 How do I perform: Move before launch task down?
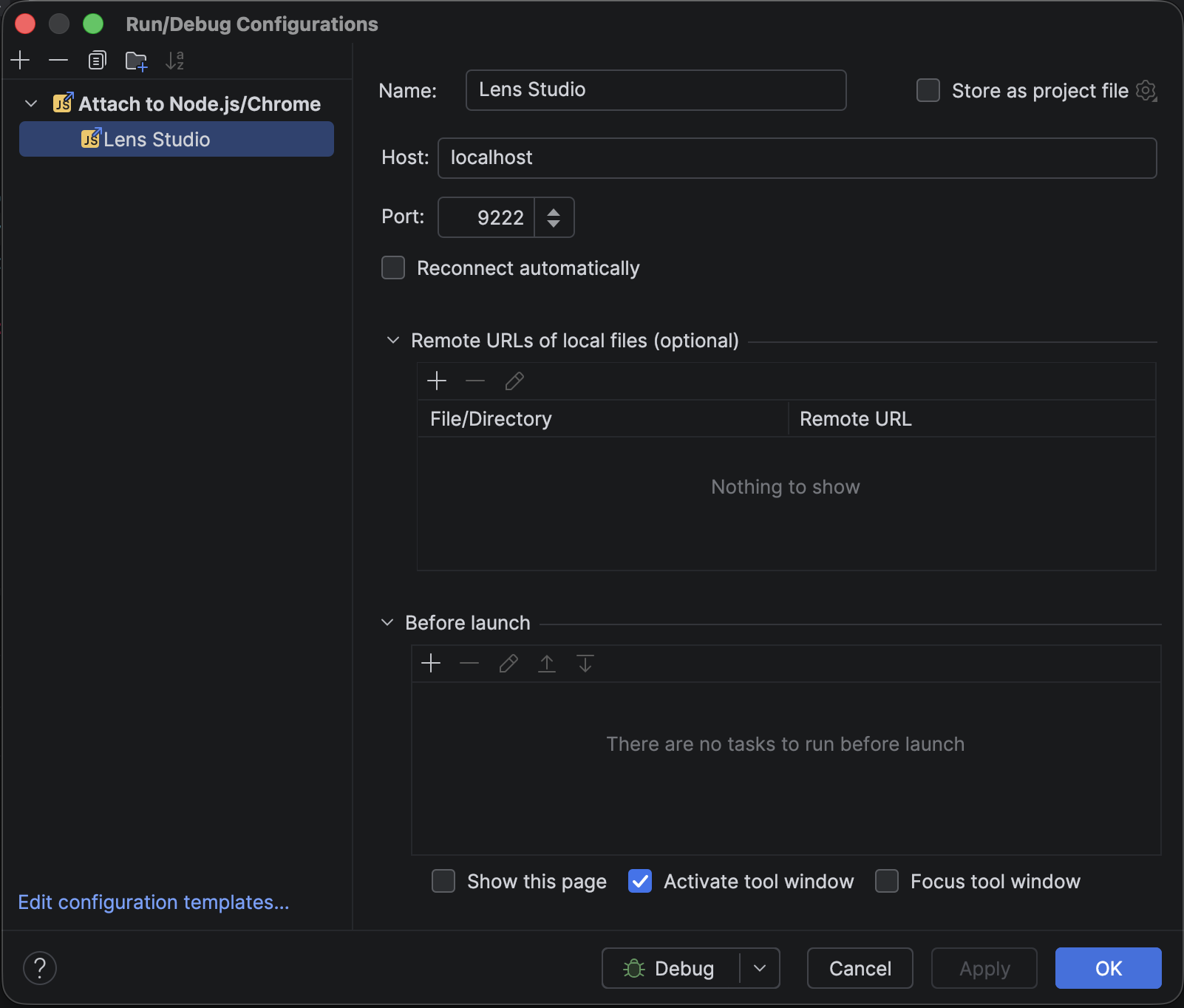coord(585,663)
